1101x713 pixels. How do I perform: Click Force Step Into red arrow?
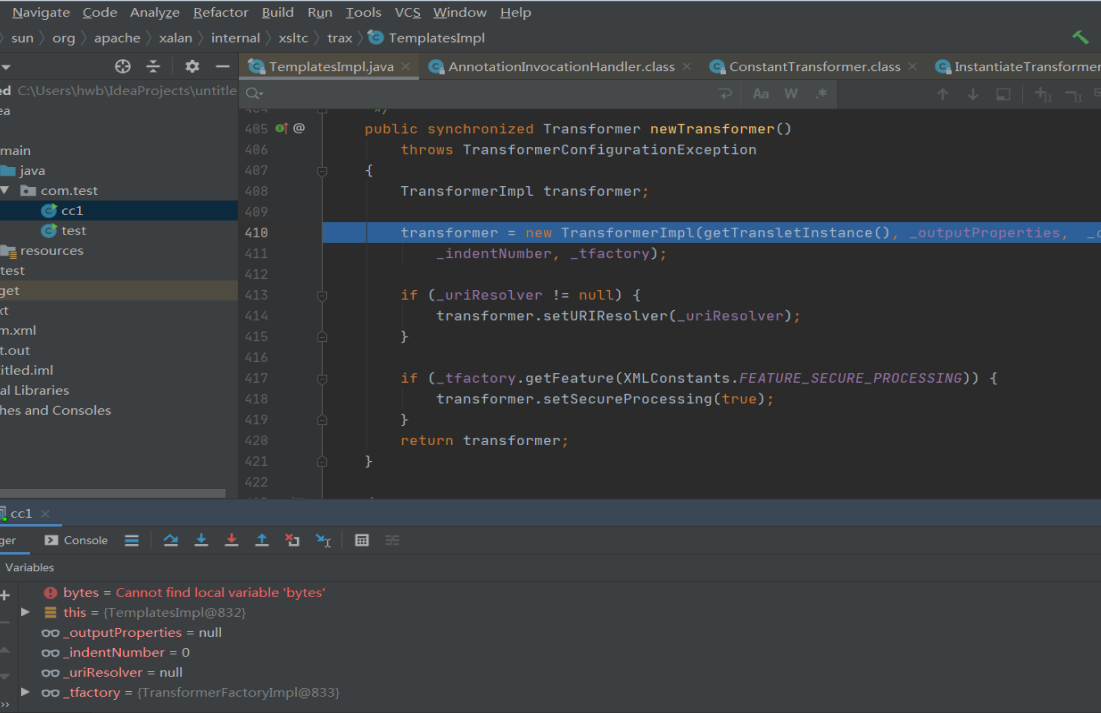point(231,540)
